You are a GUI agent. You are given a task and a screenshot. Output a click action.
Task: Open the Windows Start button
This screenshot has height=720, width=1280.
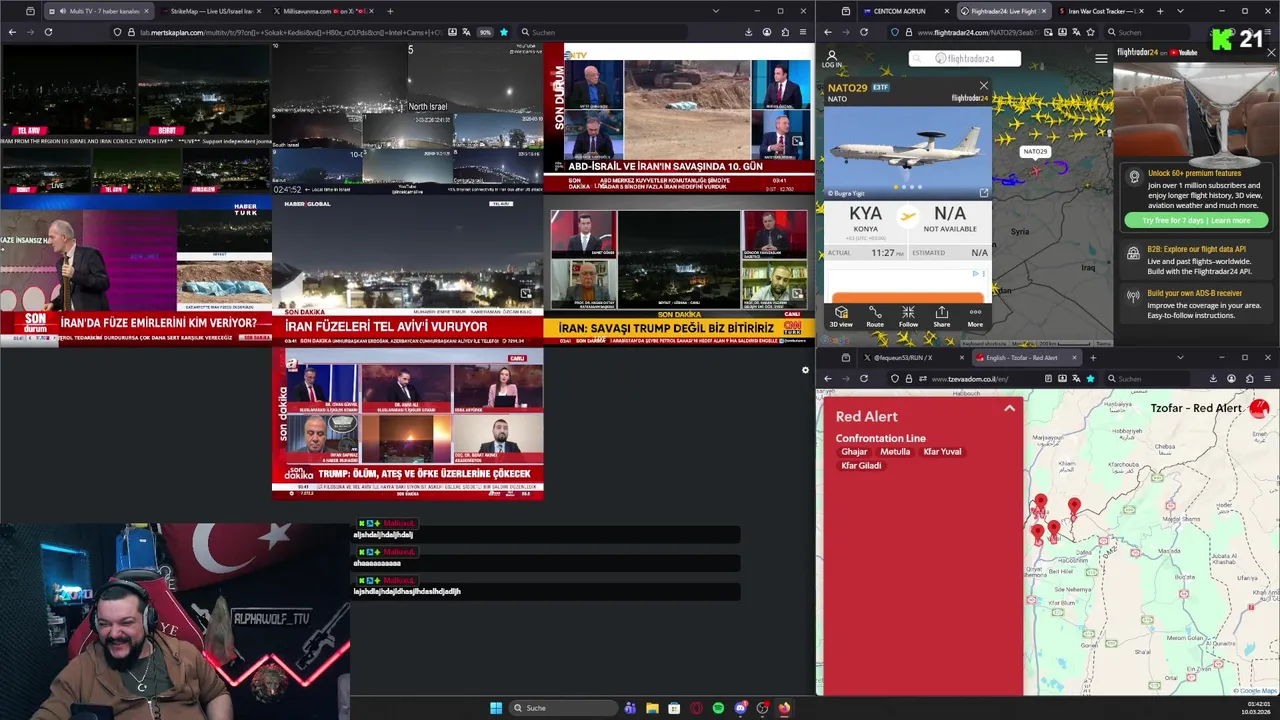(496, 708)
